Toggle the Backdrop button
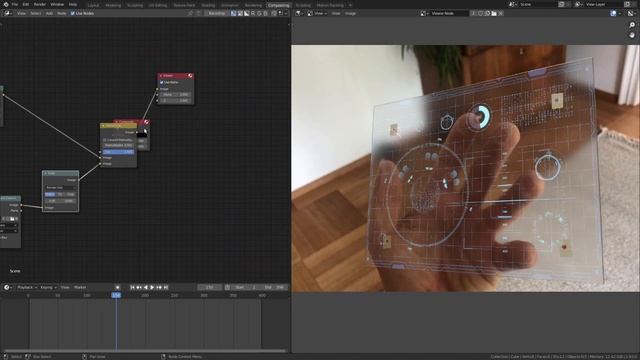This screenshot has height=360, width=640. [216, 13]
